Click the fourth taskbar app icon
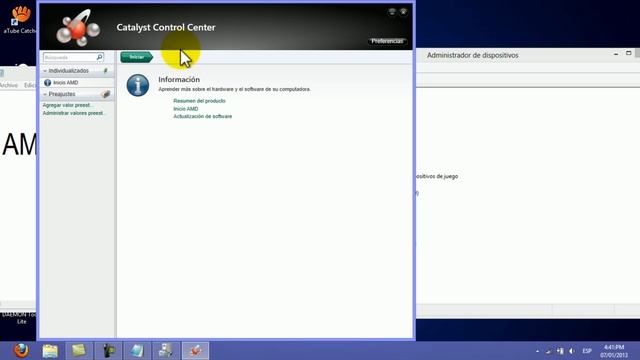Image resolution: width=640 pixels, height=360 pixels. tap(108, 351)
